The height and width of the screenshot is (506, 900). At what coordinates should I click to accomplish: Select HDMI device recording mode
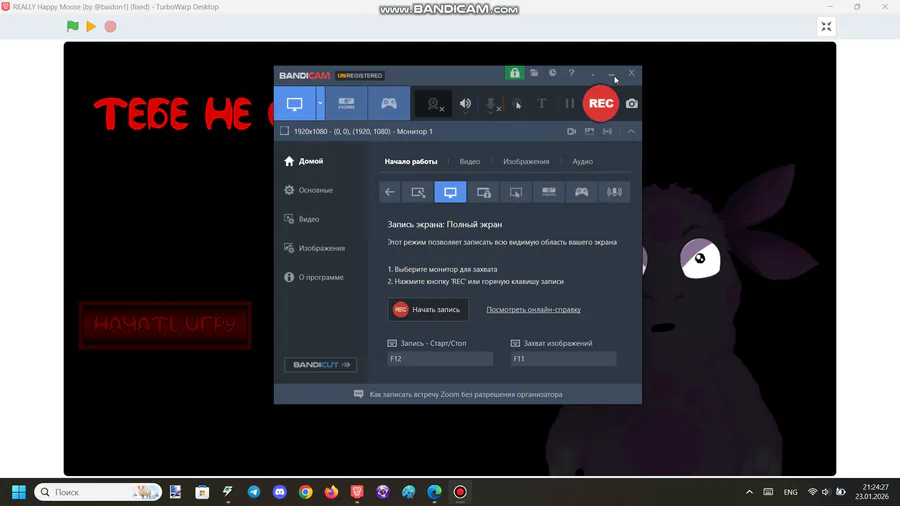346,103
